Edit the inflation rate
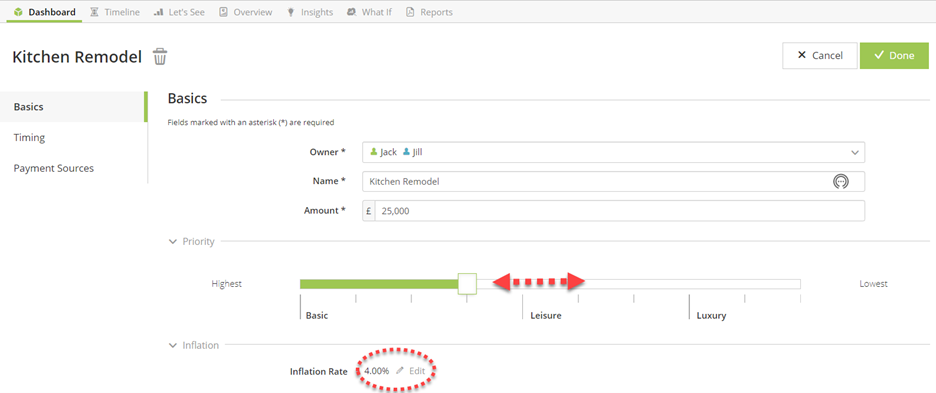 411,371
